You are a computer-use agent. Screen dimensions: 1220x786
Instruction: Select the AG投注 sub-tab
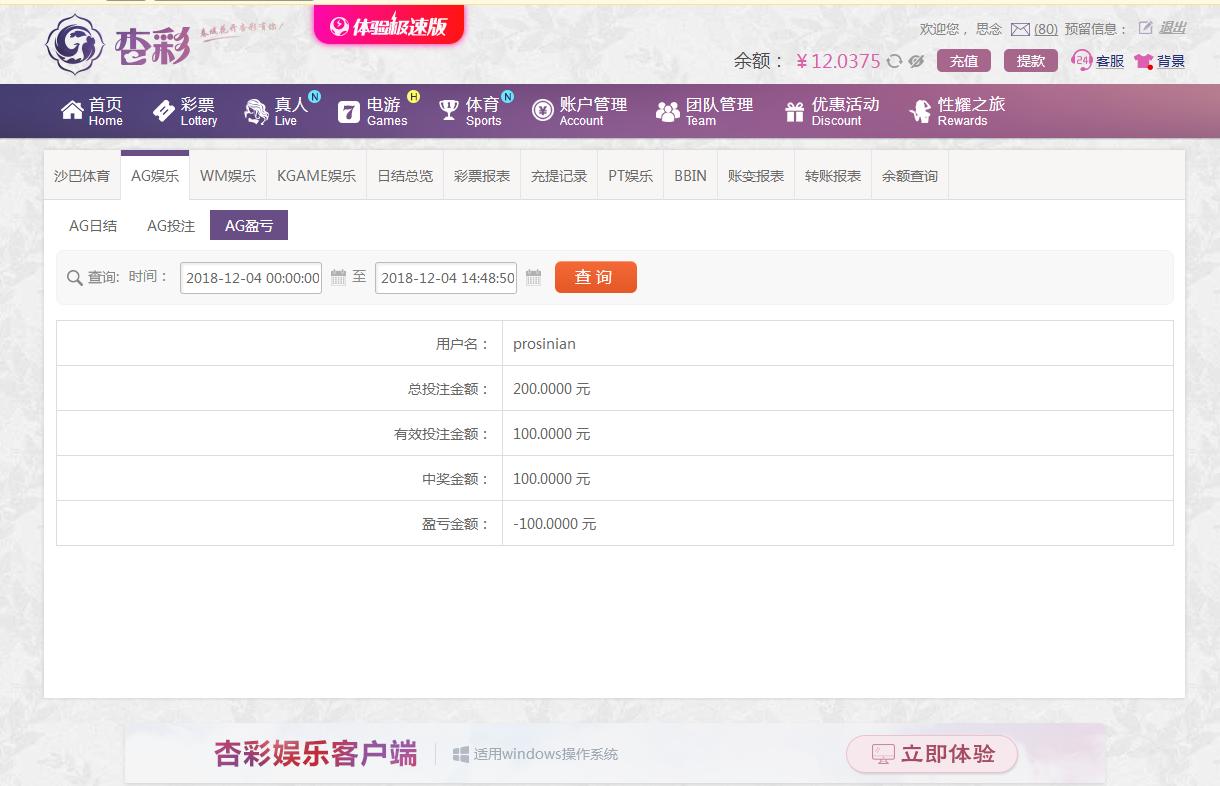[171, 226]
